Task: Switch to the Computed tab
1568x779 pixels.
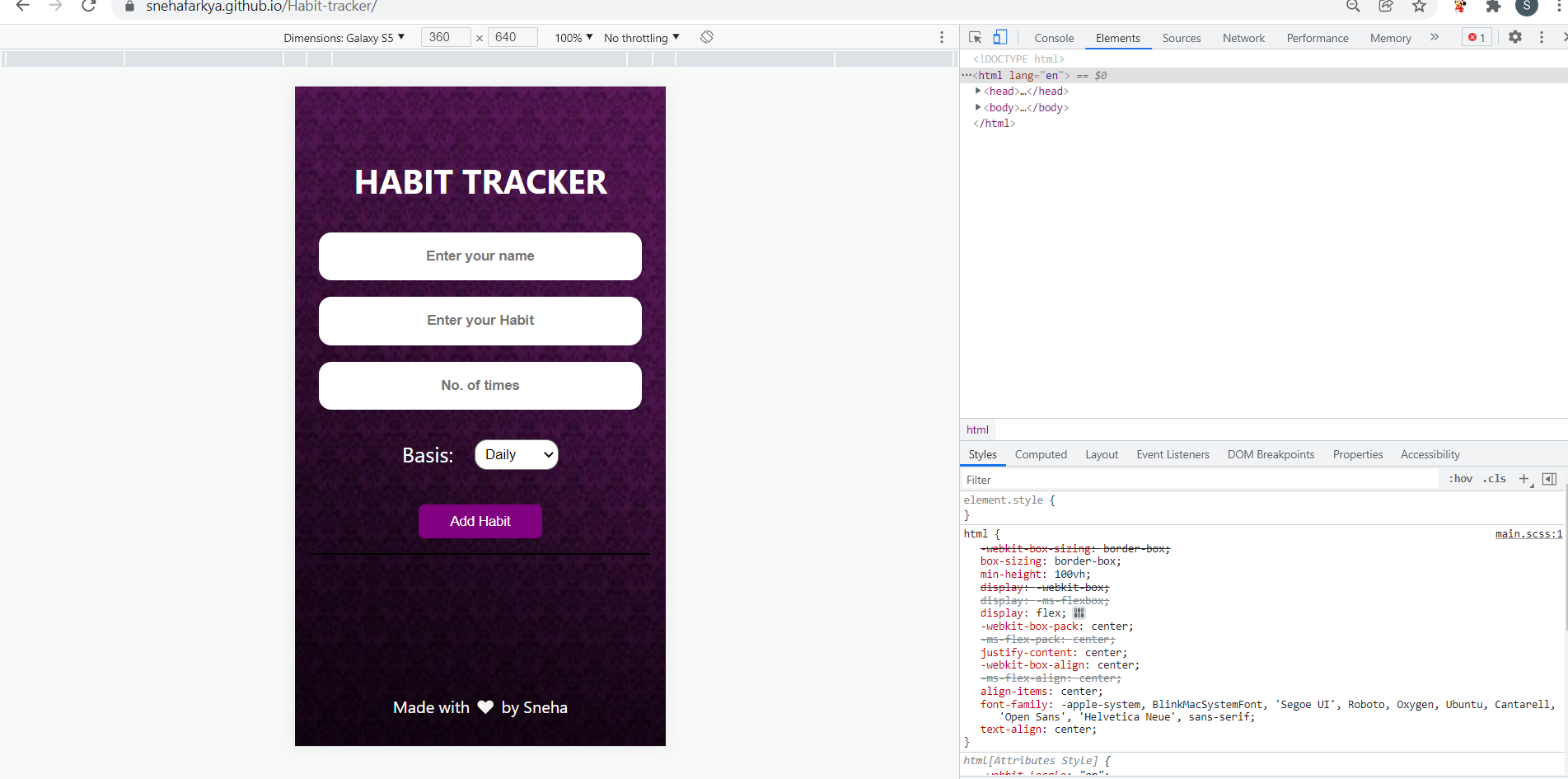Action: pos(1041,454)
